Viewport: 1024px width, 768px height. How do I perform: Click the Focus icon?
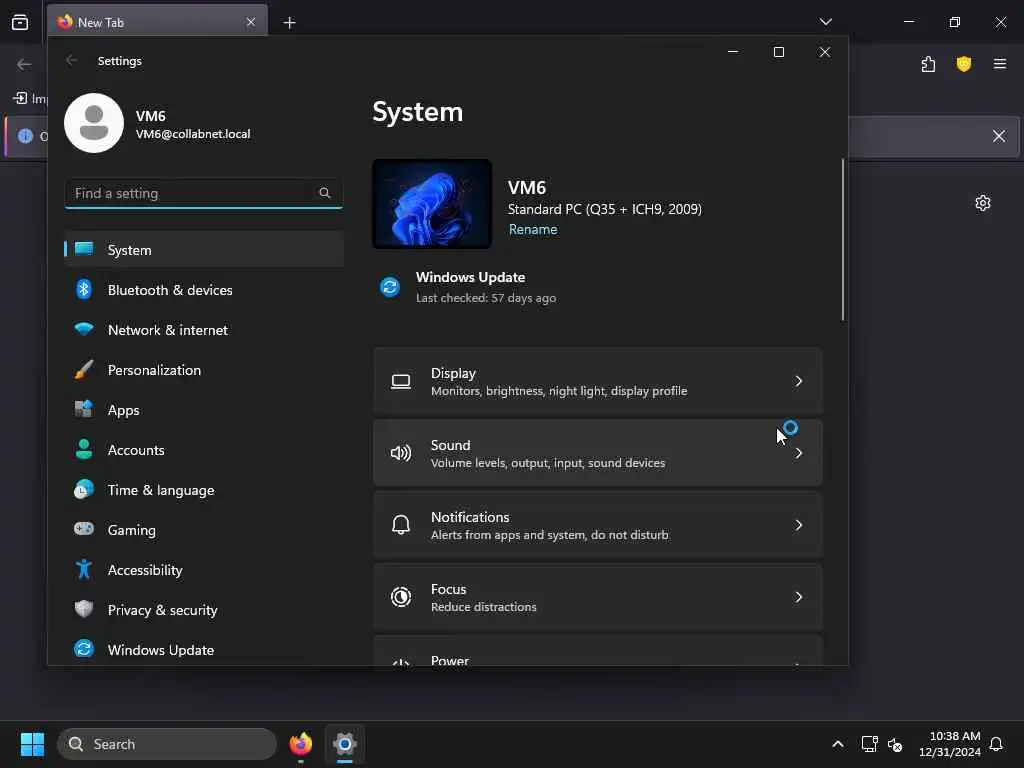point(401,597)
